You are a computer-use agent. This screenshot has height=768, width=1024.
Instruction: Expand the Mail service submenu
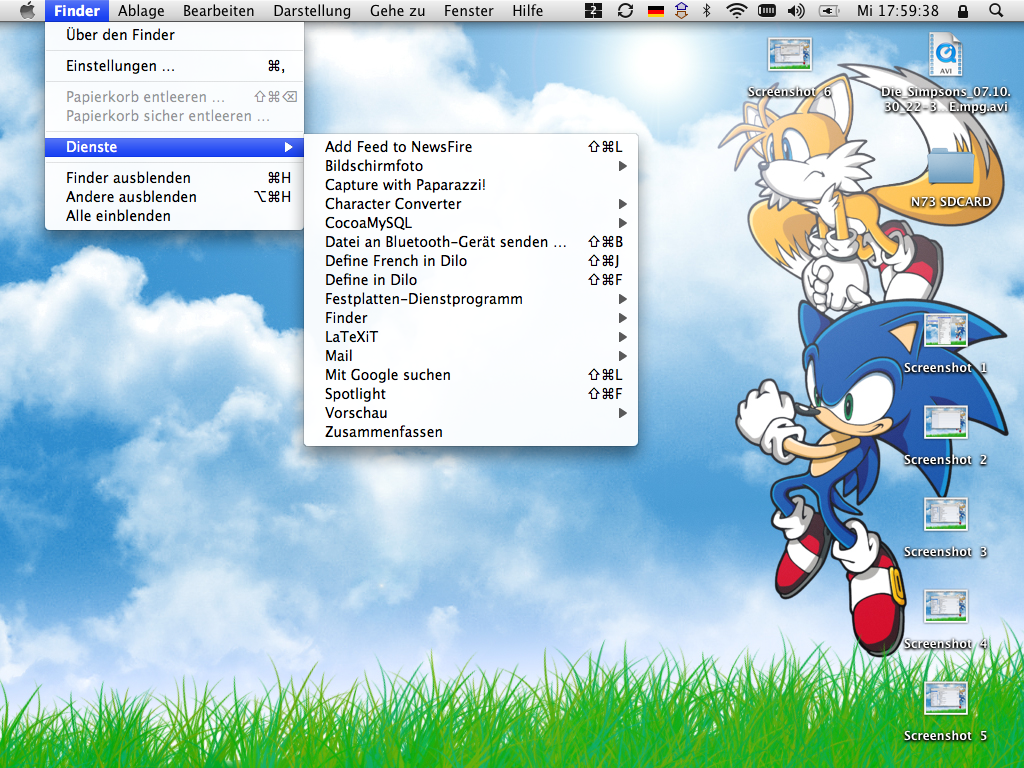pyautogui.click(x=471, y=356)
